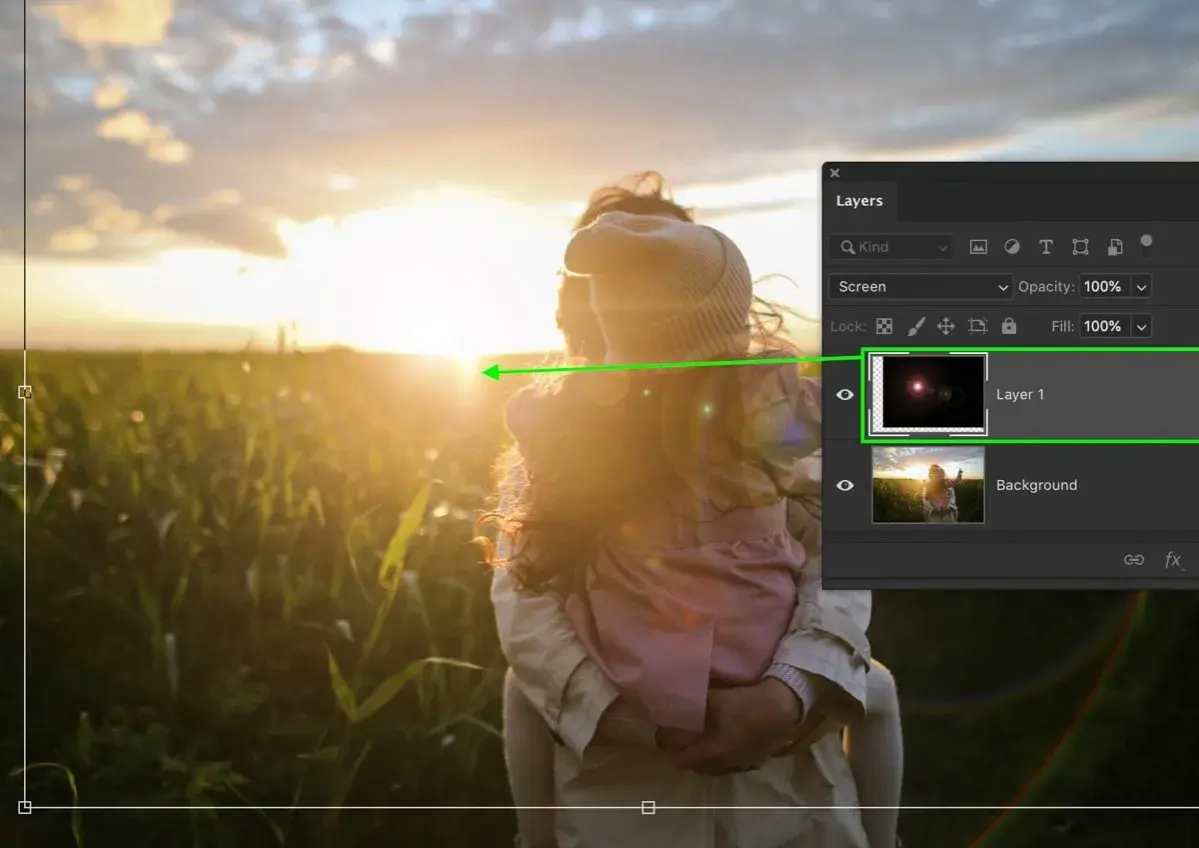Click the Background layer name label

(1037, 486)
